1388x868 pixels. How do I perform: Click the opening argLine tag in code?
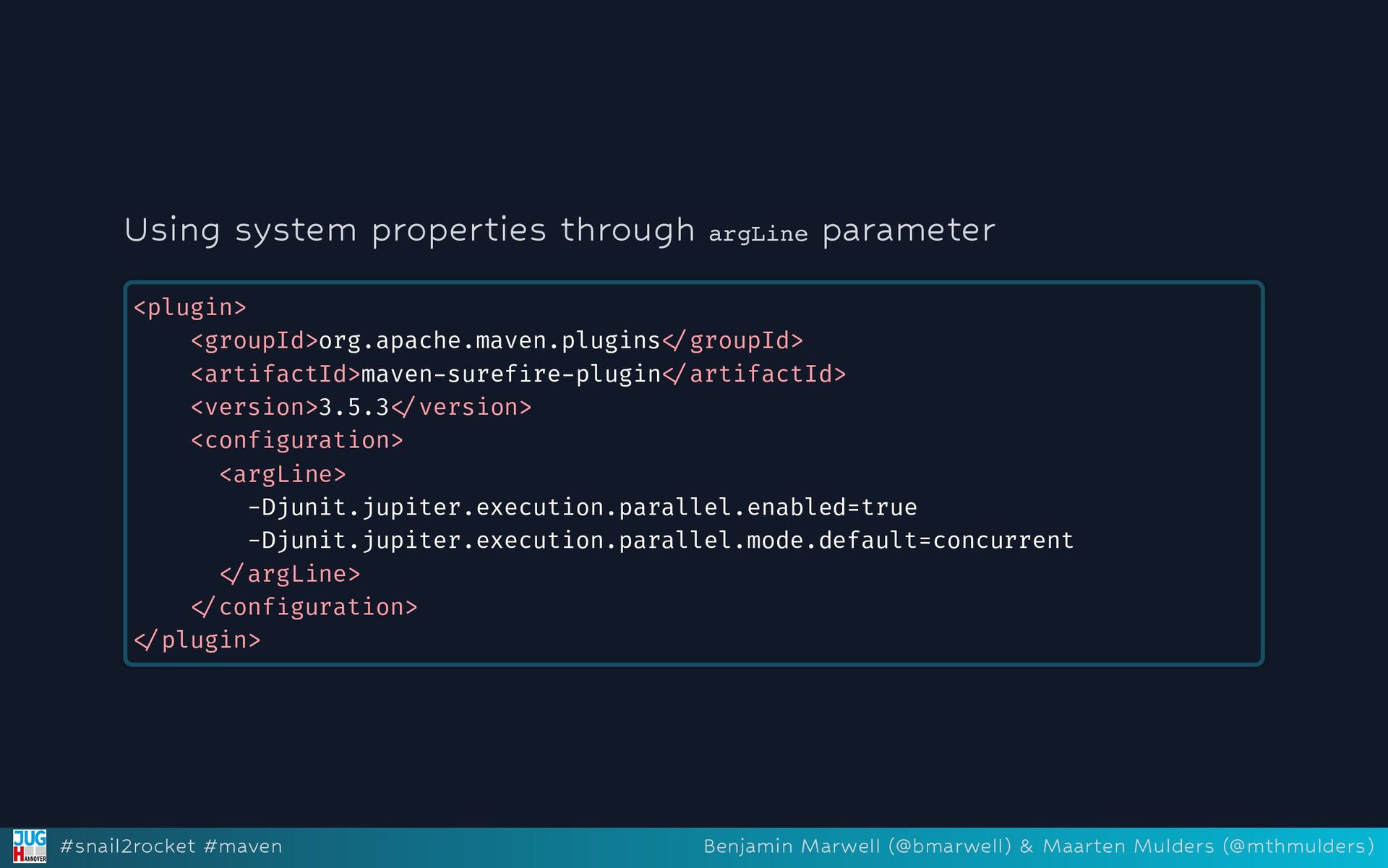tap(283, 474)
